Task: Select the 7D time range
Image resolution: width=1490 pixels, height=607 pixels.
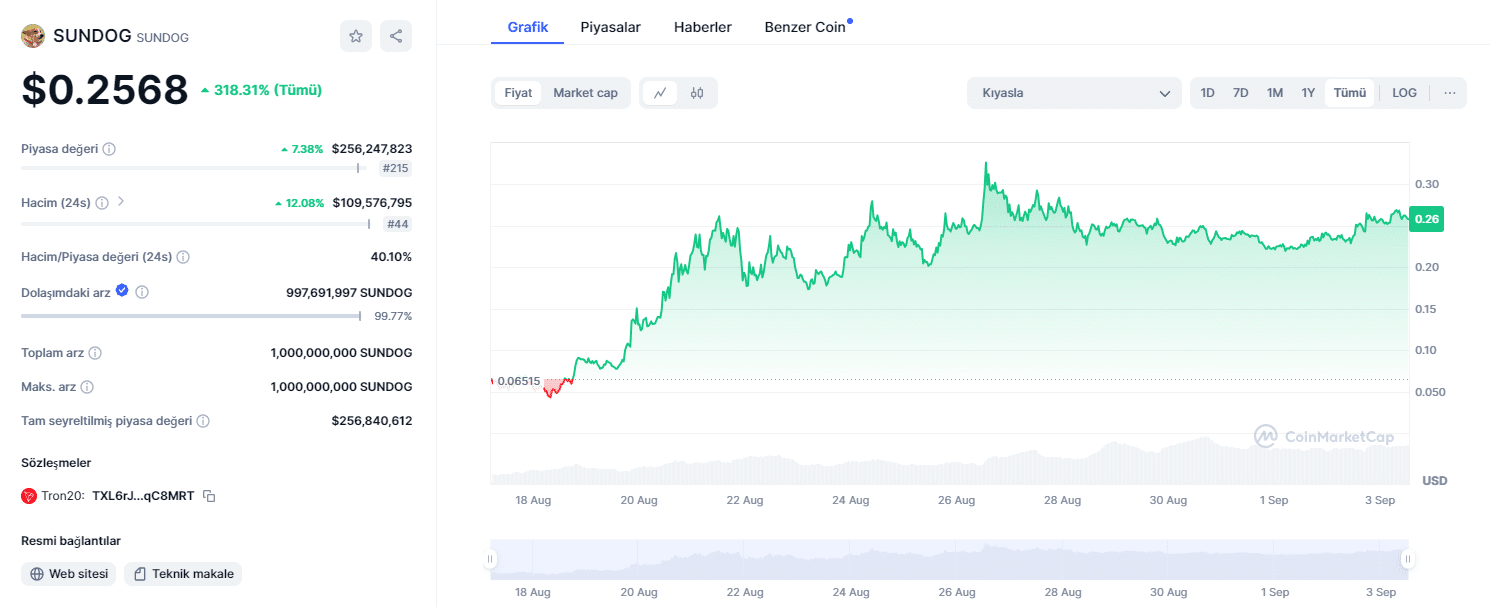Action: [x=1240, y=93]
